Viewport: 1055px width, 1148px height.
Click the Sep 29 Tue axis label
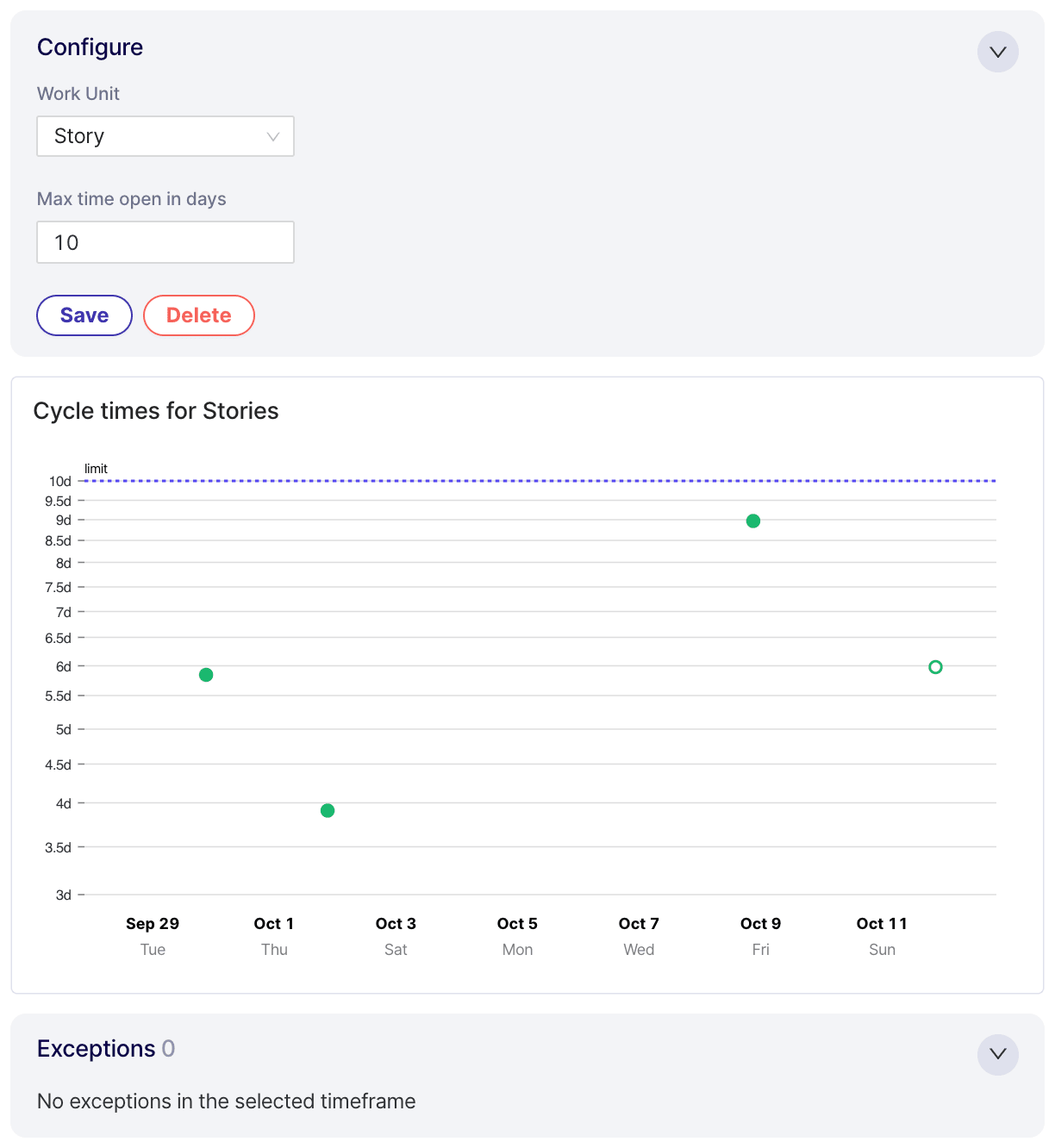[x=153, y=935]
